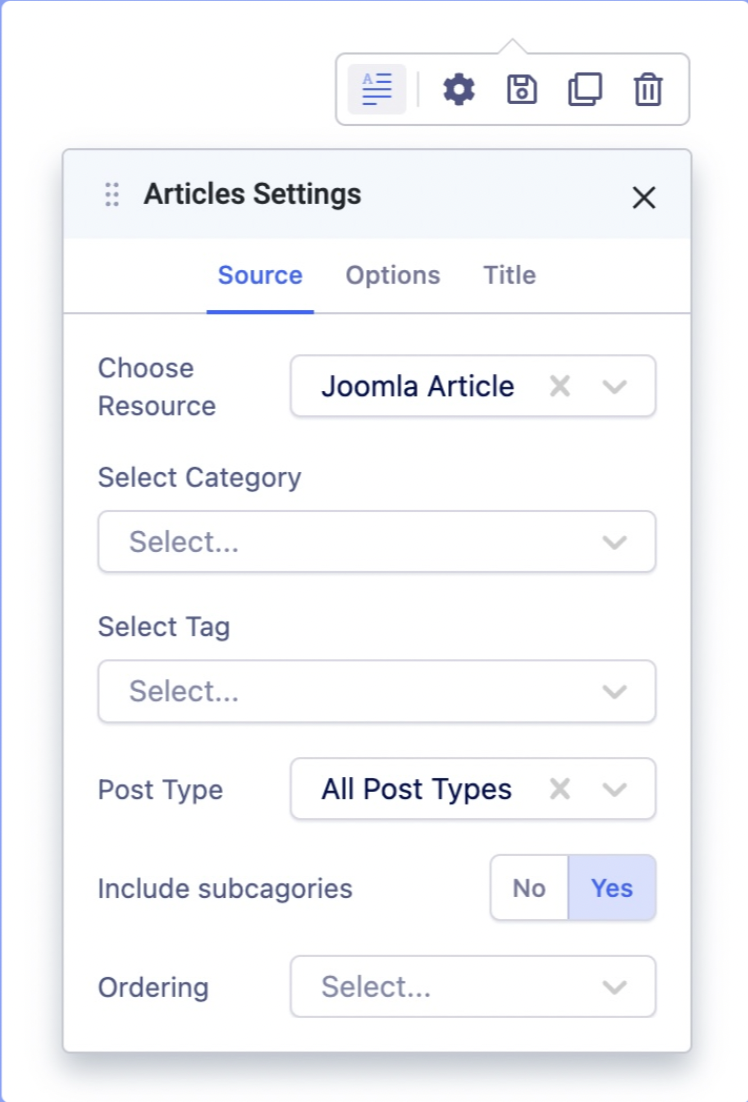The width and height of the screenshot is (748, 1102).
Task: Set Include subcategories to No
Action: pos(529,887)
